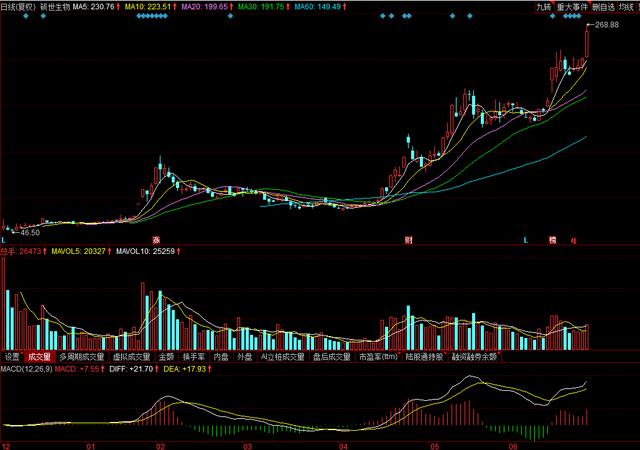This screenshot has width=640, height=450.
Task: Click the blue L marker near 榜
Action: (526, 241)
